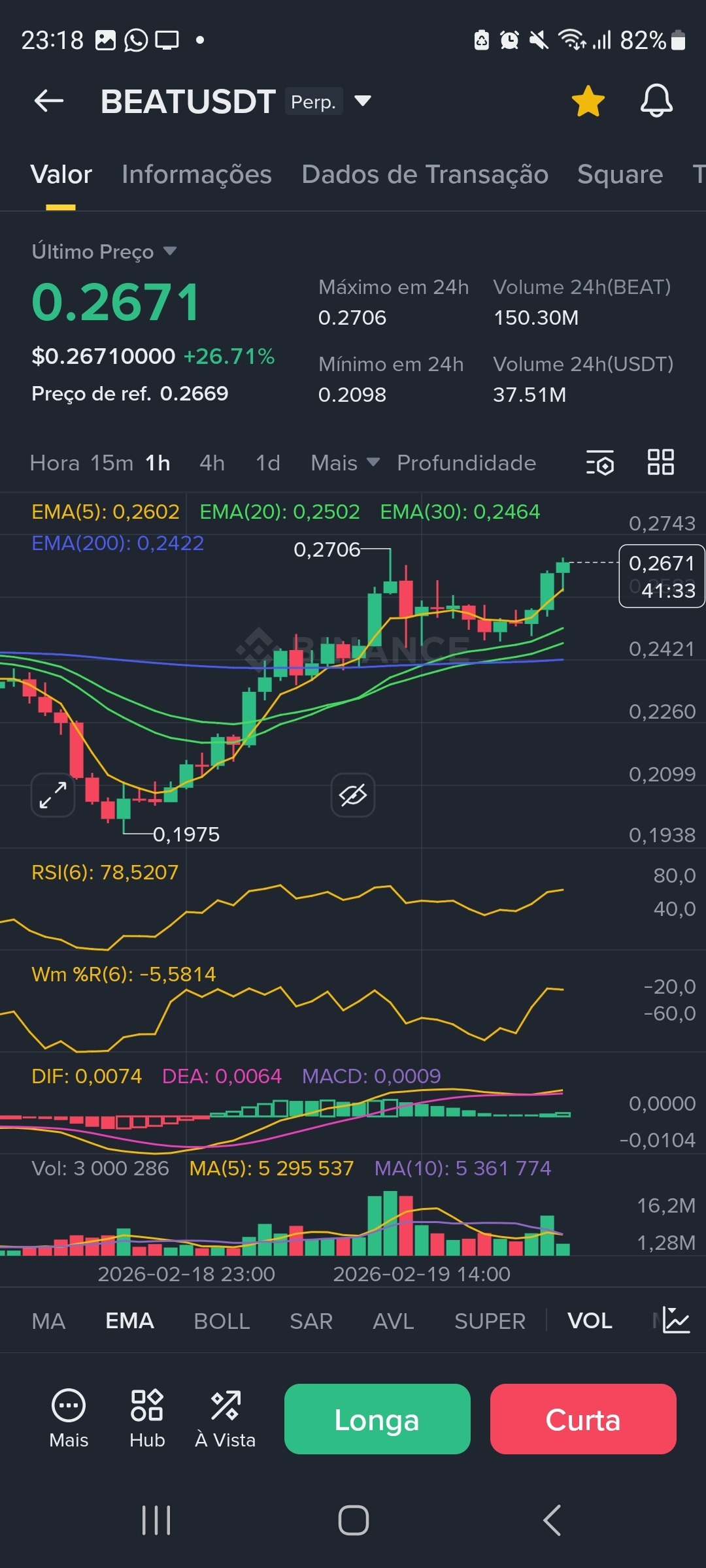This screenshot has height=1568, width=706.
Task: Open the Profundidade depth chart
Action: [x=467, y=463]
